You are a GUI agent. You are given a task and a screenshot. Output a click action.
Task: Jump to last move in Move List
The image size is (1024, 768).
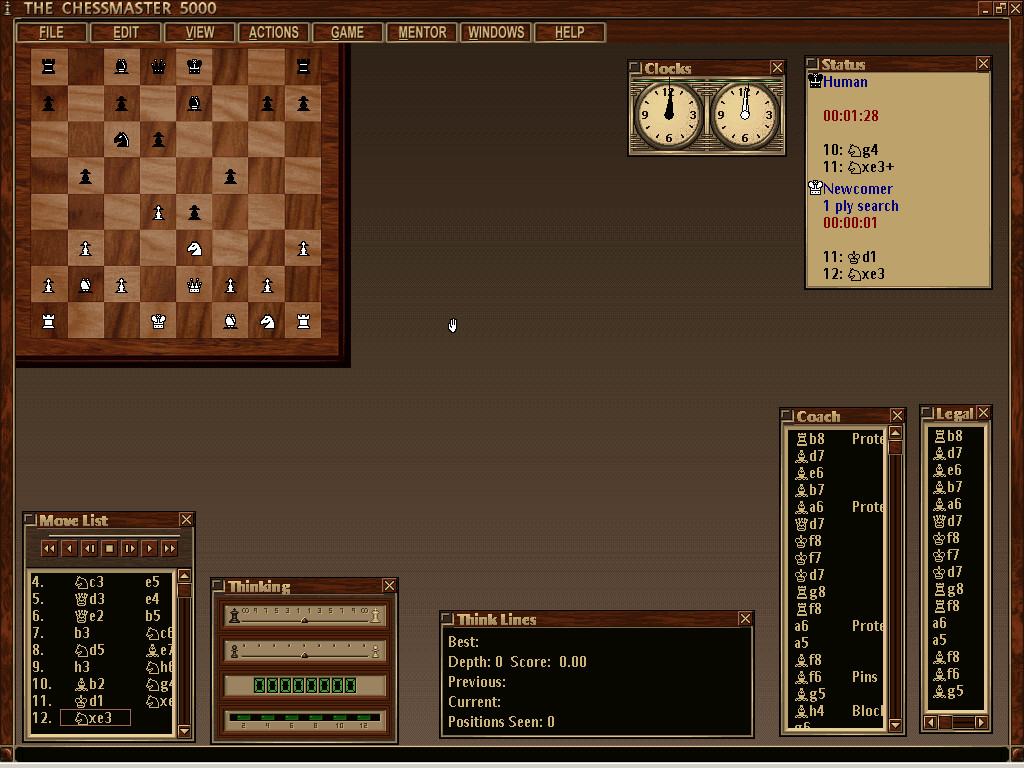pos(170,549)
